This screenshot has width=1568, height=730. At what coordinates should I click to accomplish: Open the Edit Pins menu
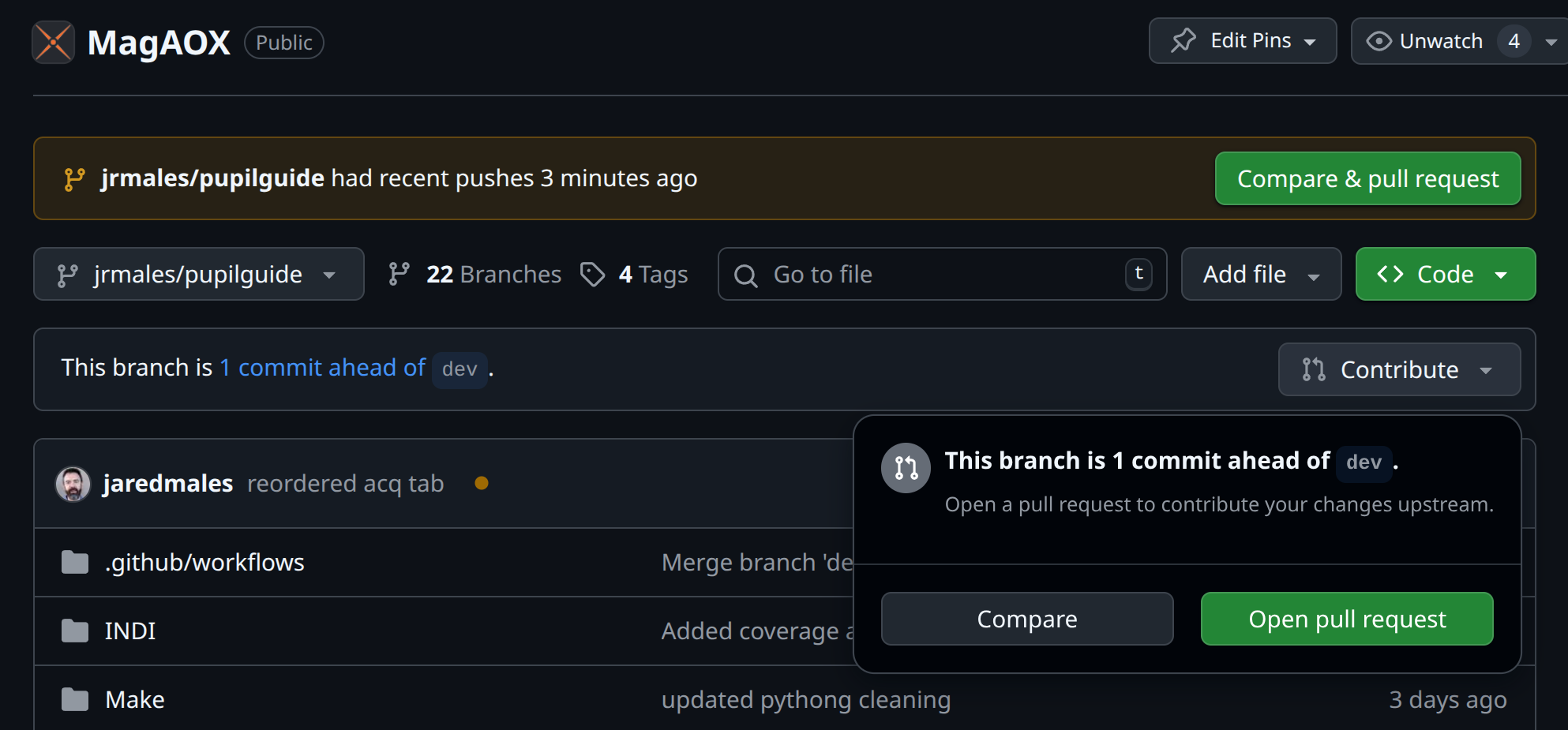[x=1243, y=41]
